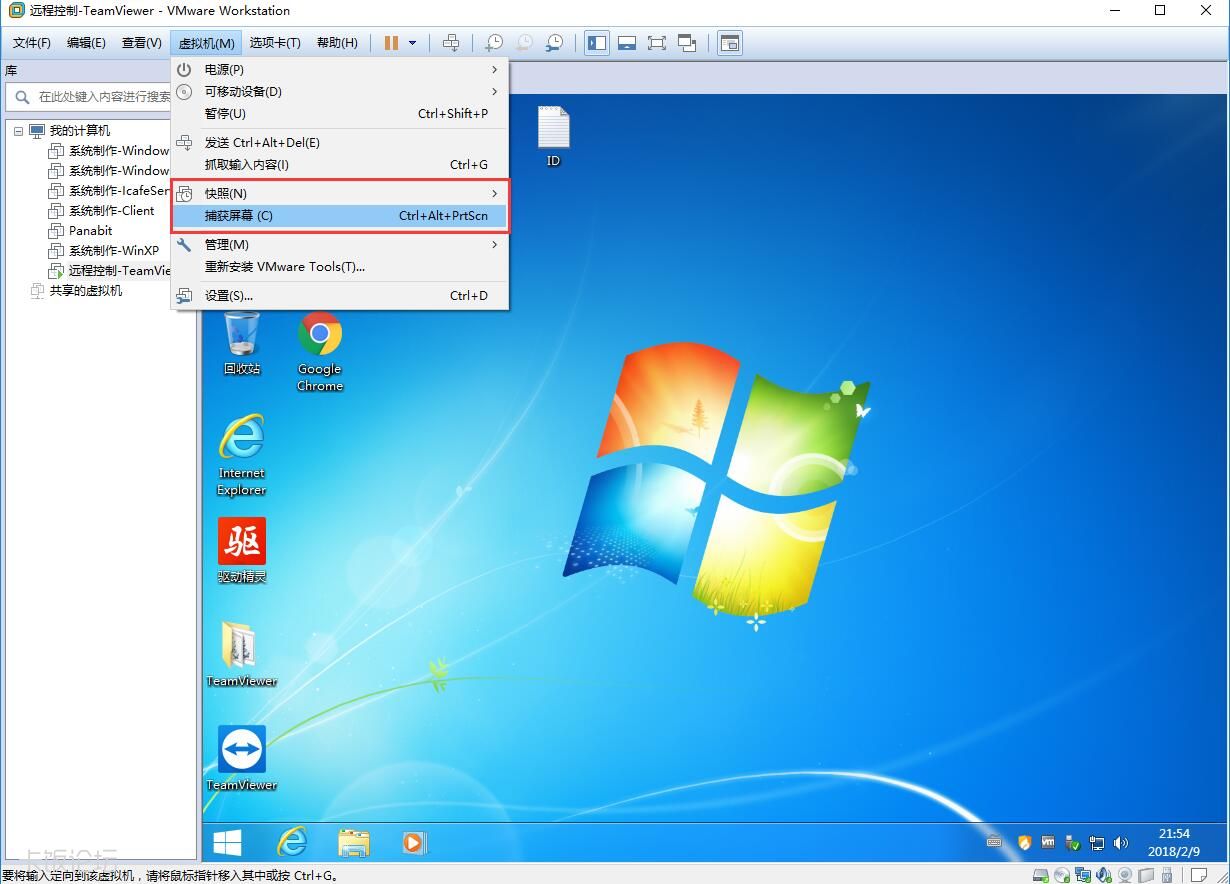Image resolution: width=1230 pixels, height=884 pixels.
Task: Choose 重新安装 VMware Tools(T)... menu item
Action: pyautogui.click(x=340, y=267)
